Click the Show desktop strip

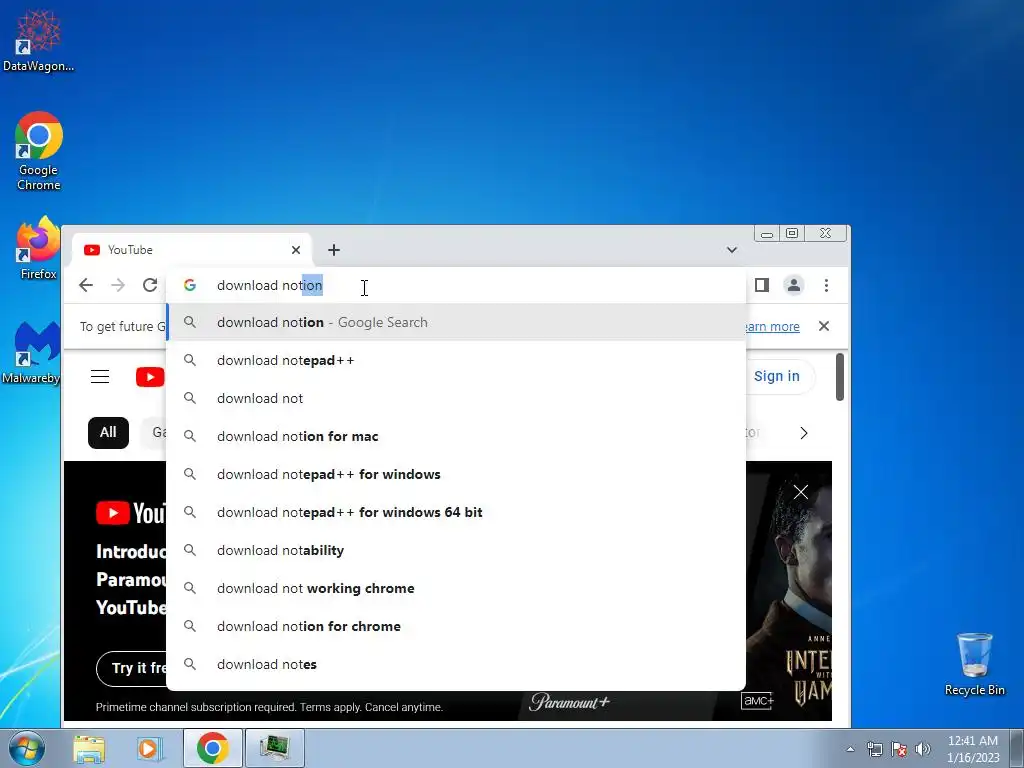point(1017,748)
